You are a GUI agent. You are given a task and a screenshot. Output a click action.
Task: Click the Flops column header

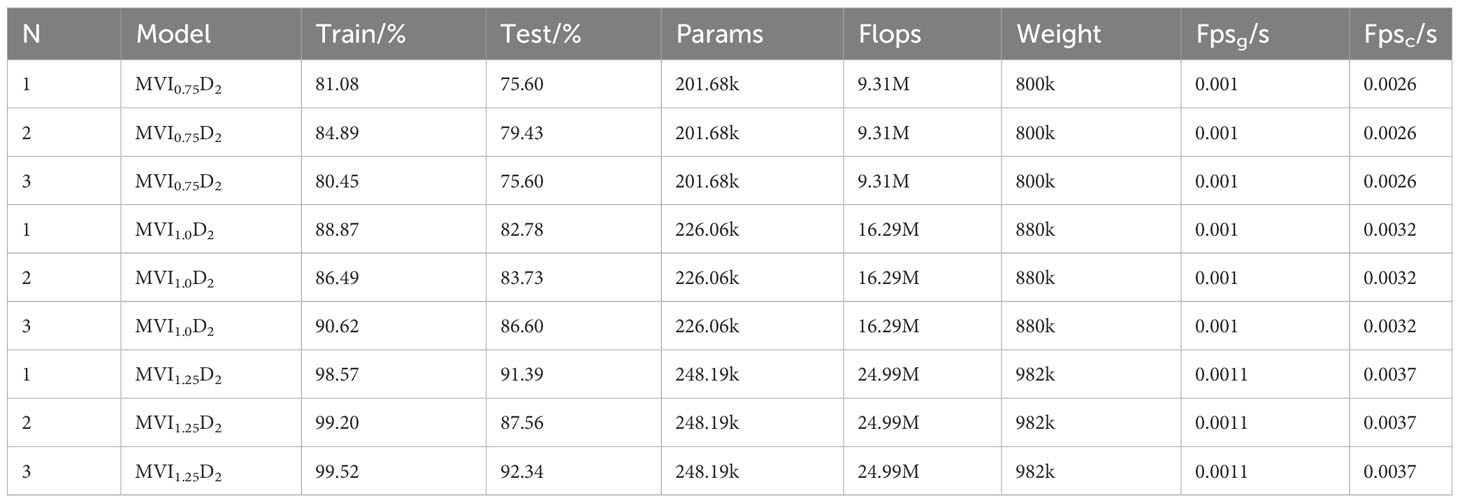tap(922, 34)
